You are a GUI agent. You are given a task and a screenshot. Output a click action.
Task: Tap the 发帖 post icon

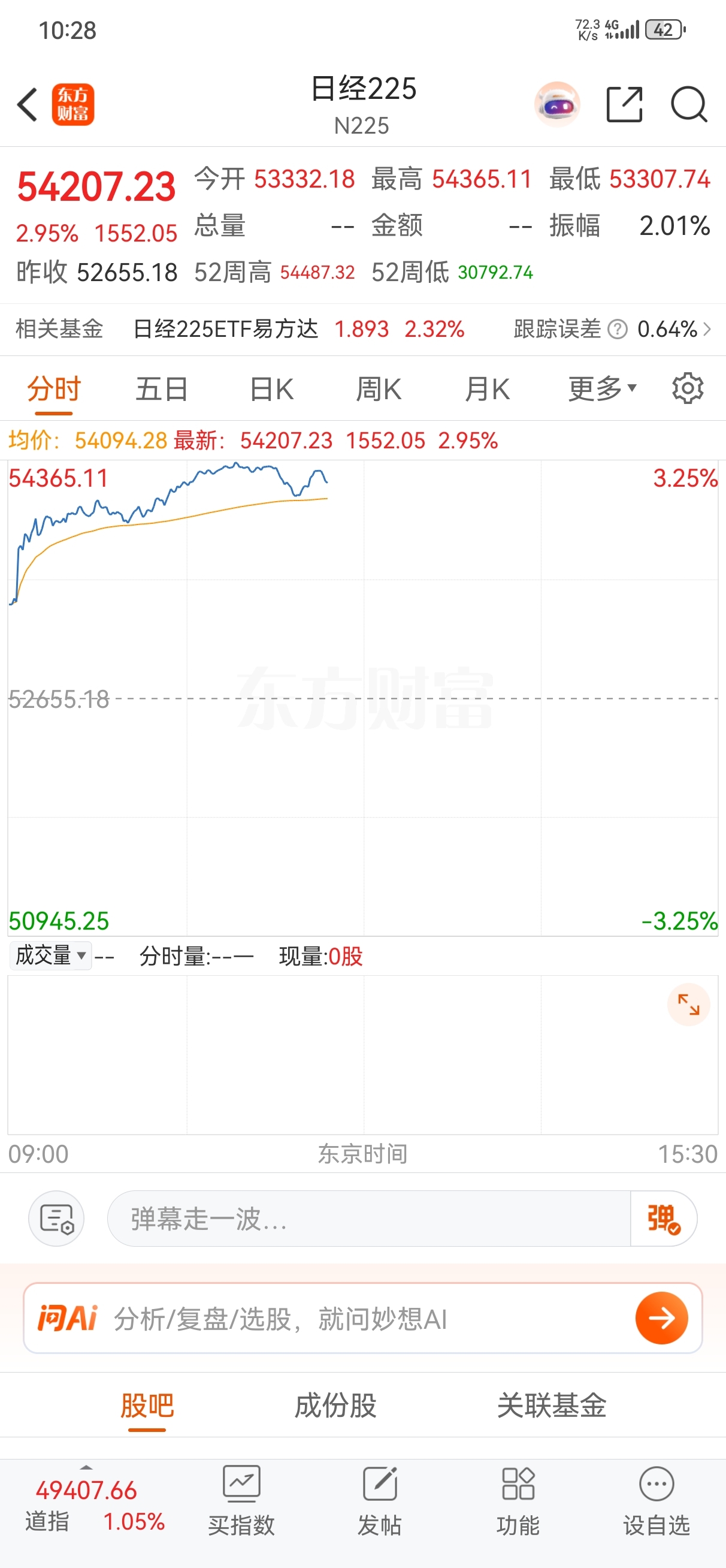[380, 1500]
